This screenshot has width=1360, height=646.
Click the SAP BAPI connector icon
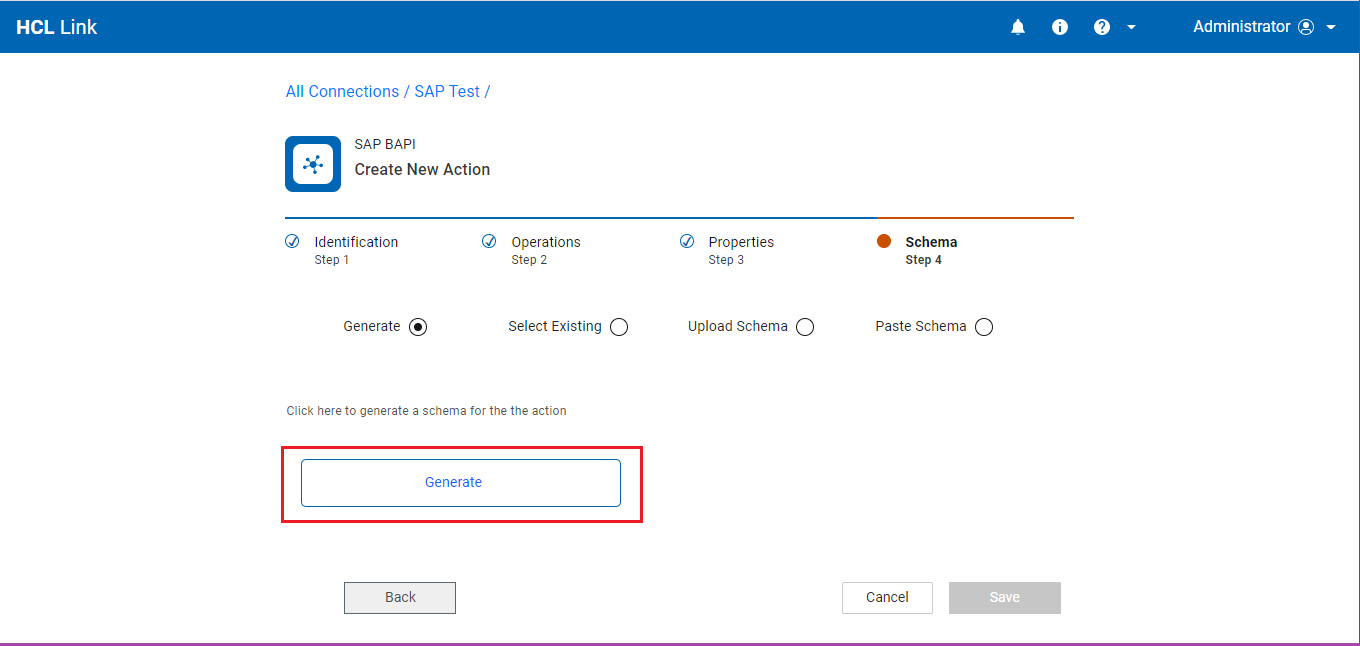coord(313,164)
